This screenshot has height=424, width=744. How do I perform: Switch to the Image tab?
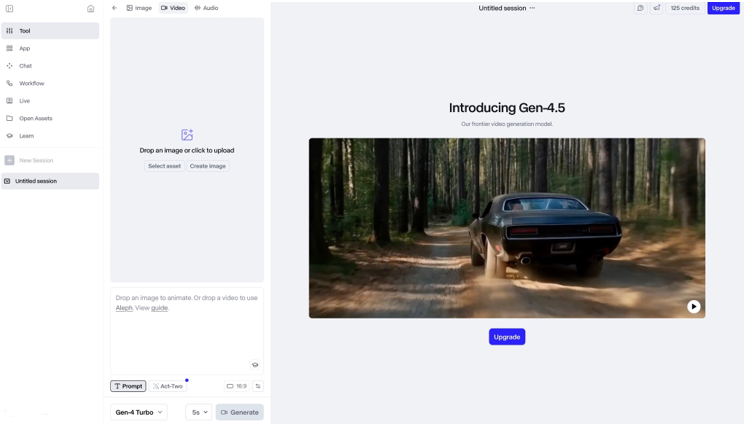(x=139, y=8)
